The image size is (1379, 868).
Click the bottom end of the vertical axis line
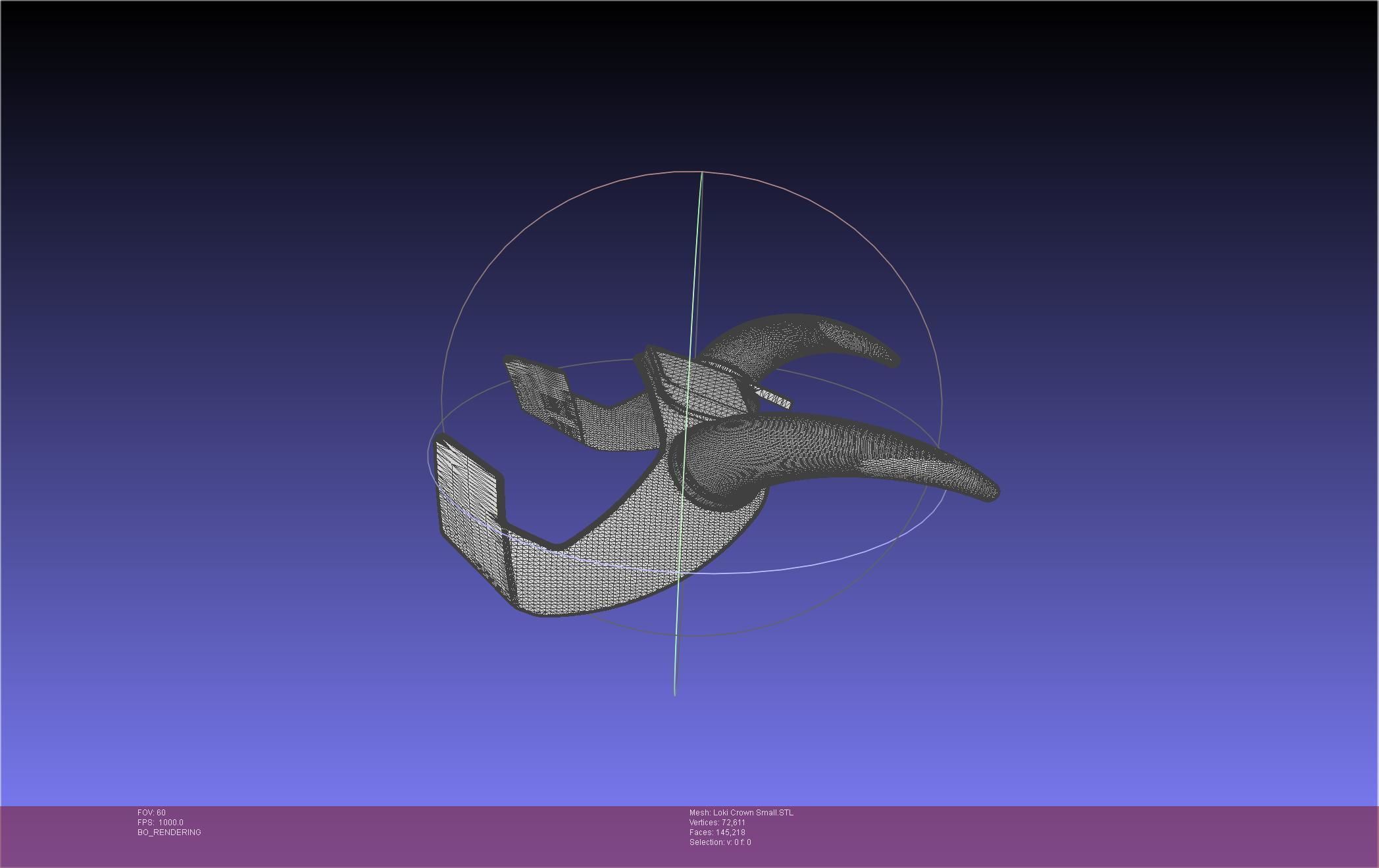pos(674,692)
